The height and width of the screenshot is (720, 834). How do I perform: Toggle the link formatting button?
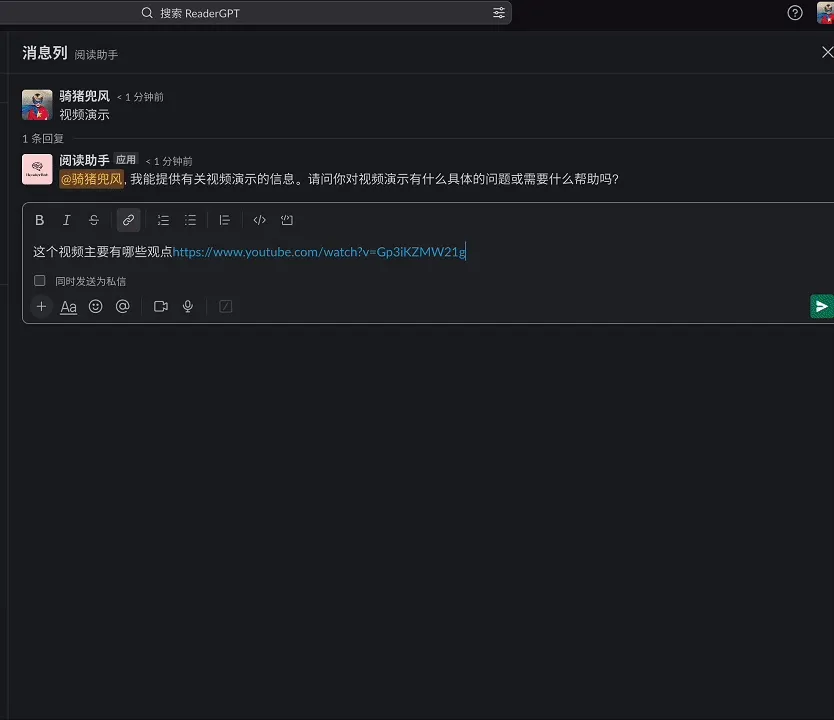128,220
